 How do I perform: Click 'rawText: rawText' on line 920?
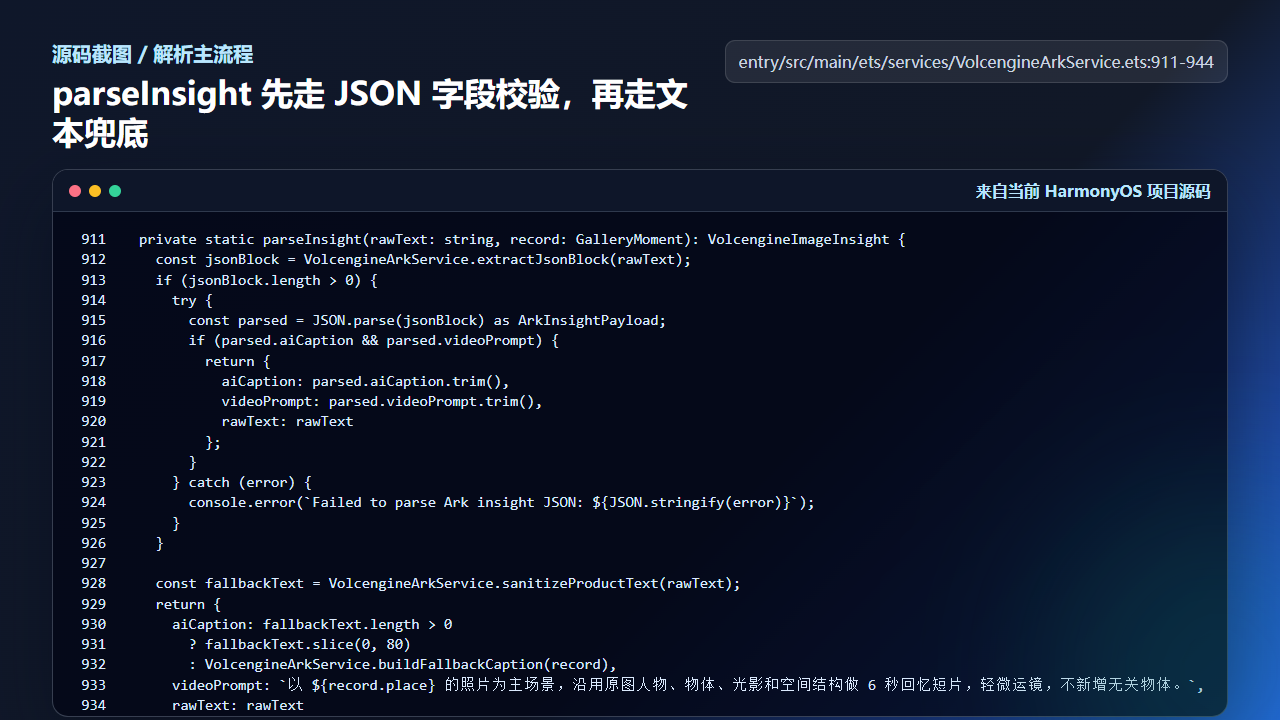tap(287, 421)
